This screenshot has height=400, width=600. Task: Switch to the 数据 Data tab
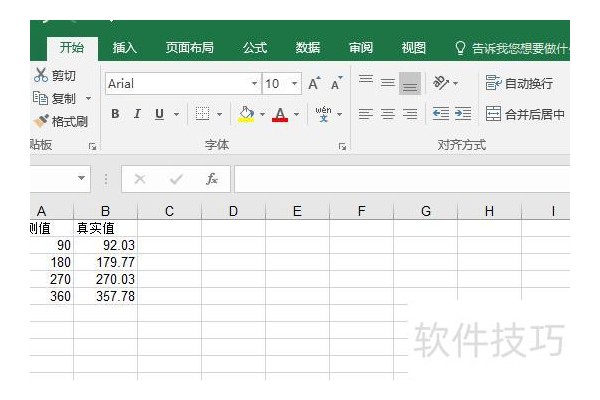click(x=308, y=48)
